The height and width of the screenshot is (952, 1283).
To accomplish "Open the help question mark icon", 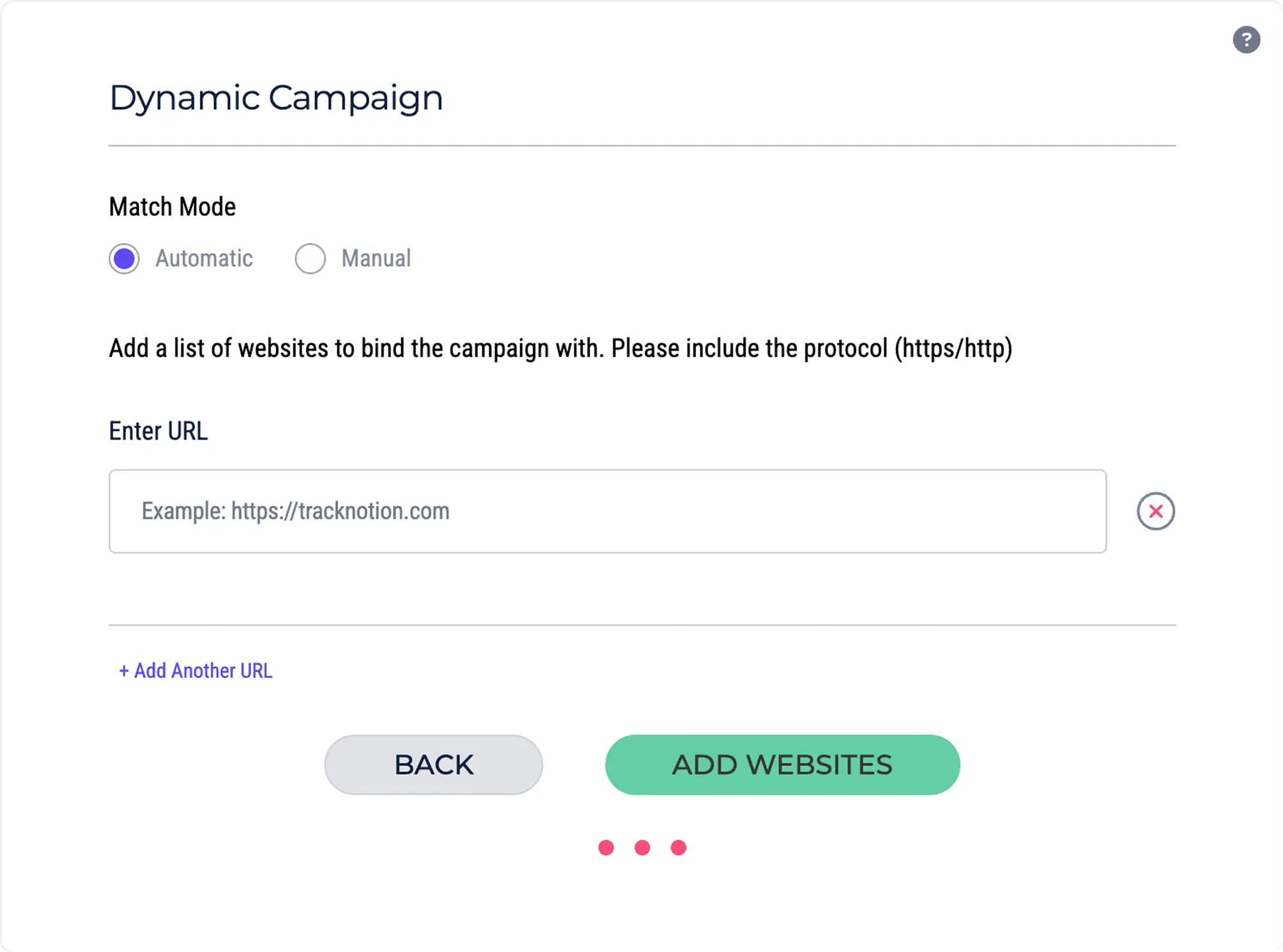I will [1246, 40].
